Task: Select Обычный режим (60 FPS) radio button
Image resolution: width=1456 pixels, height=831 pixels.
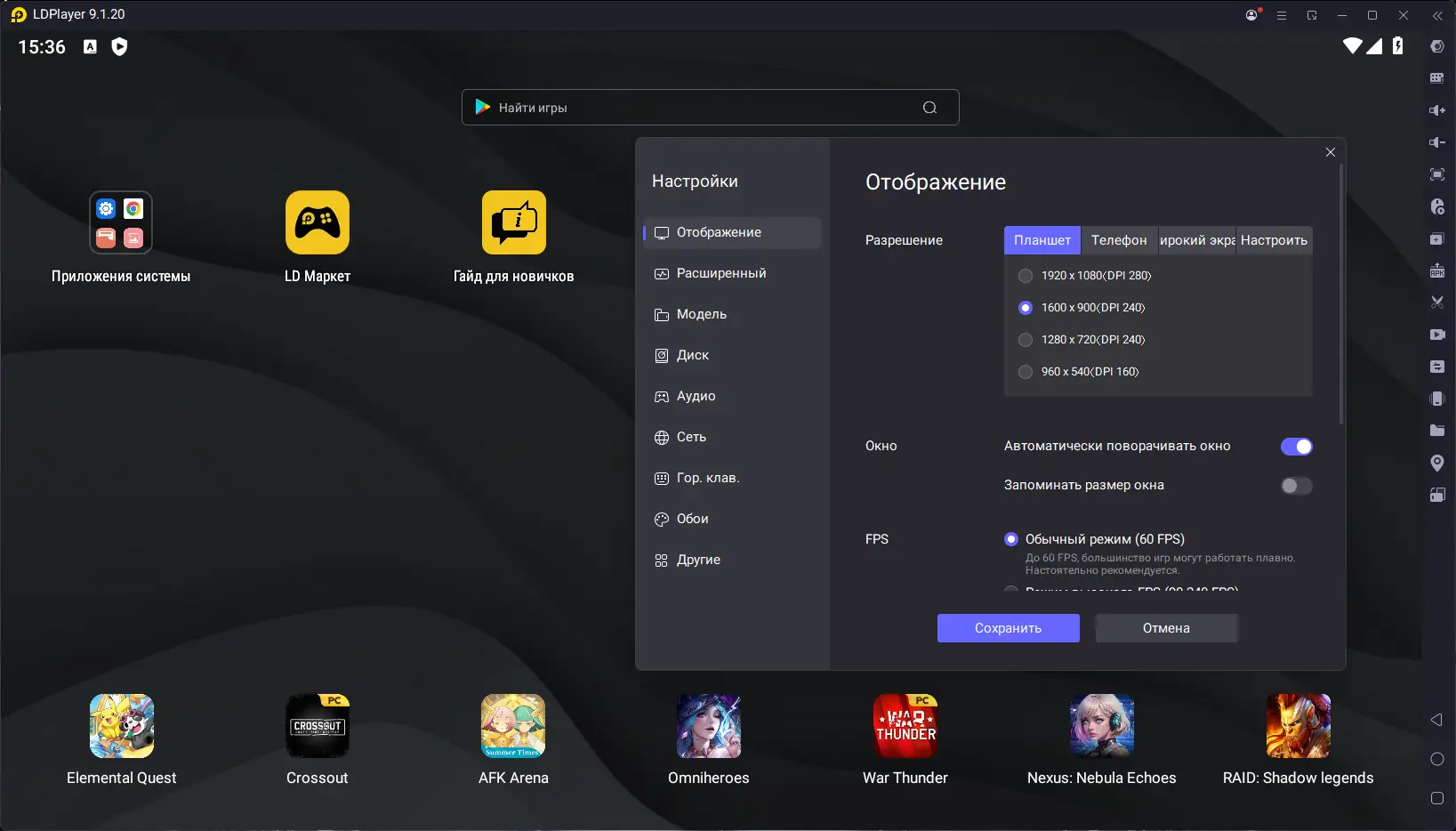Action: pos(1011,539)
